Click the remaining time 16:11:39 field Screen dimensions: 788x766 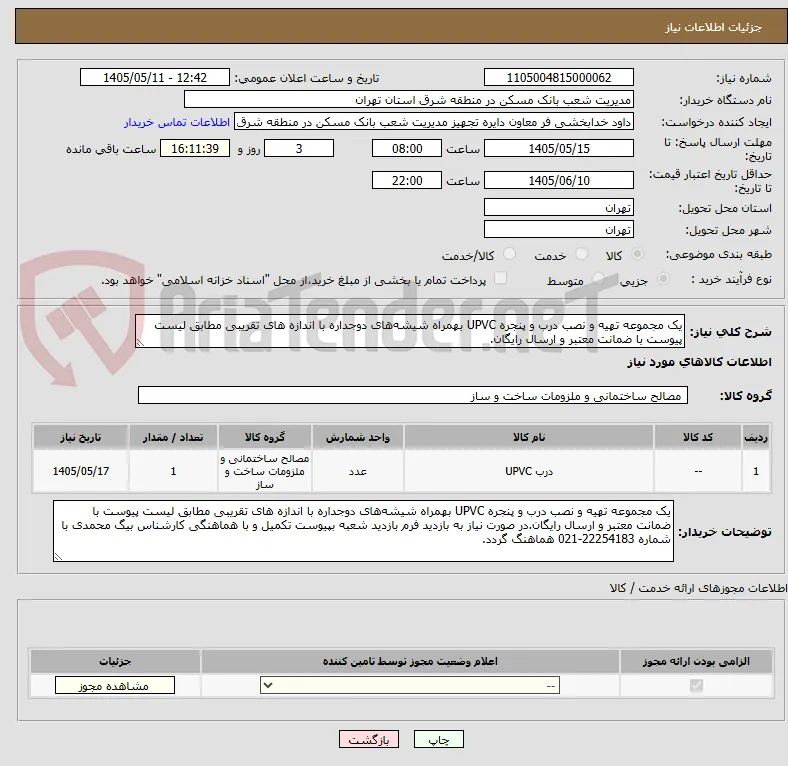click(x=195, y=149)
